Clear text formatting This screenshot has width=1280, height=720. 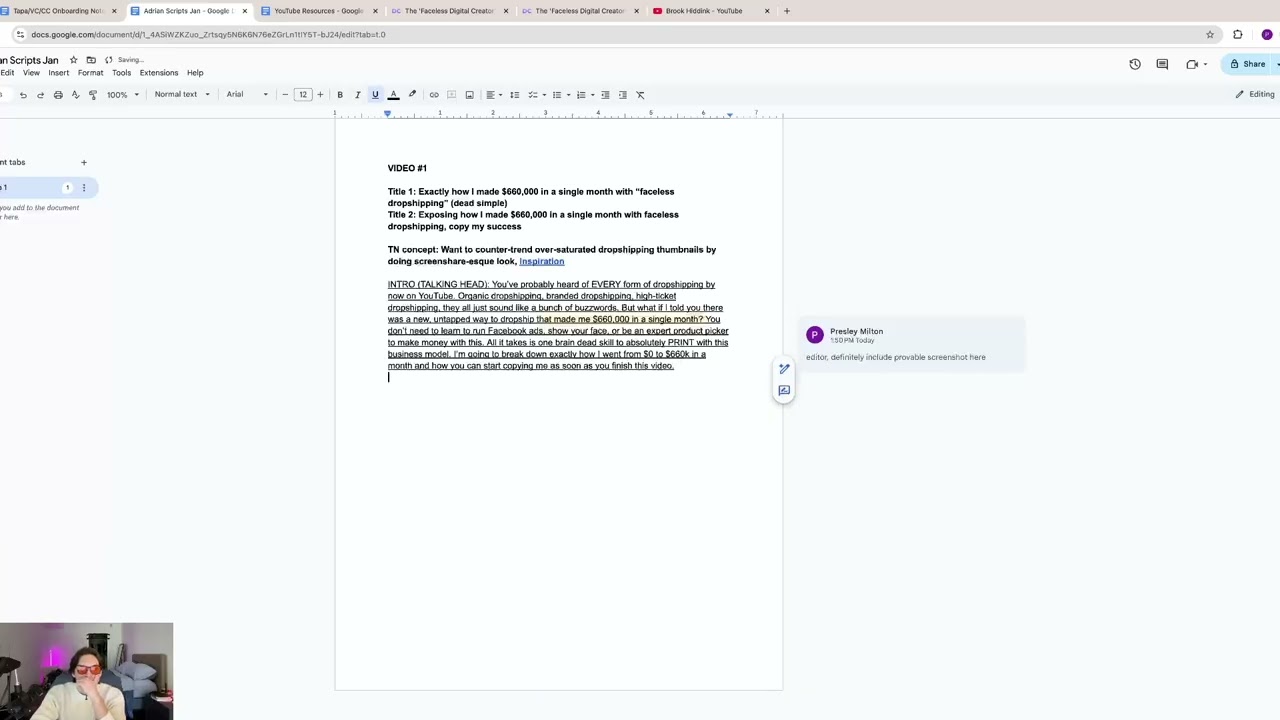pos(641,95)
